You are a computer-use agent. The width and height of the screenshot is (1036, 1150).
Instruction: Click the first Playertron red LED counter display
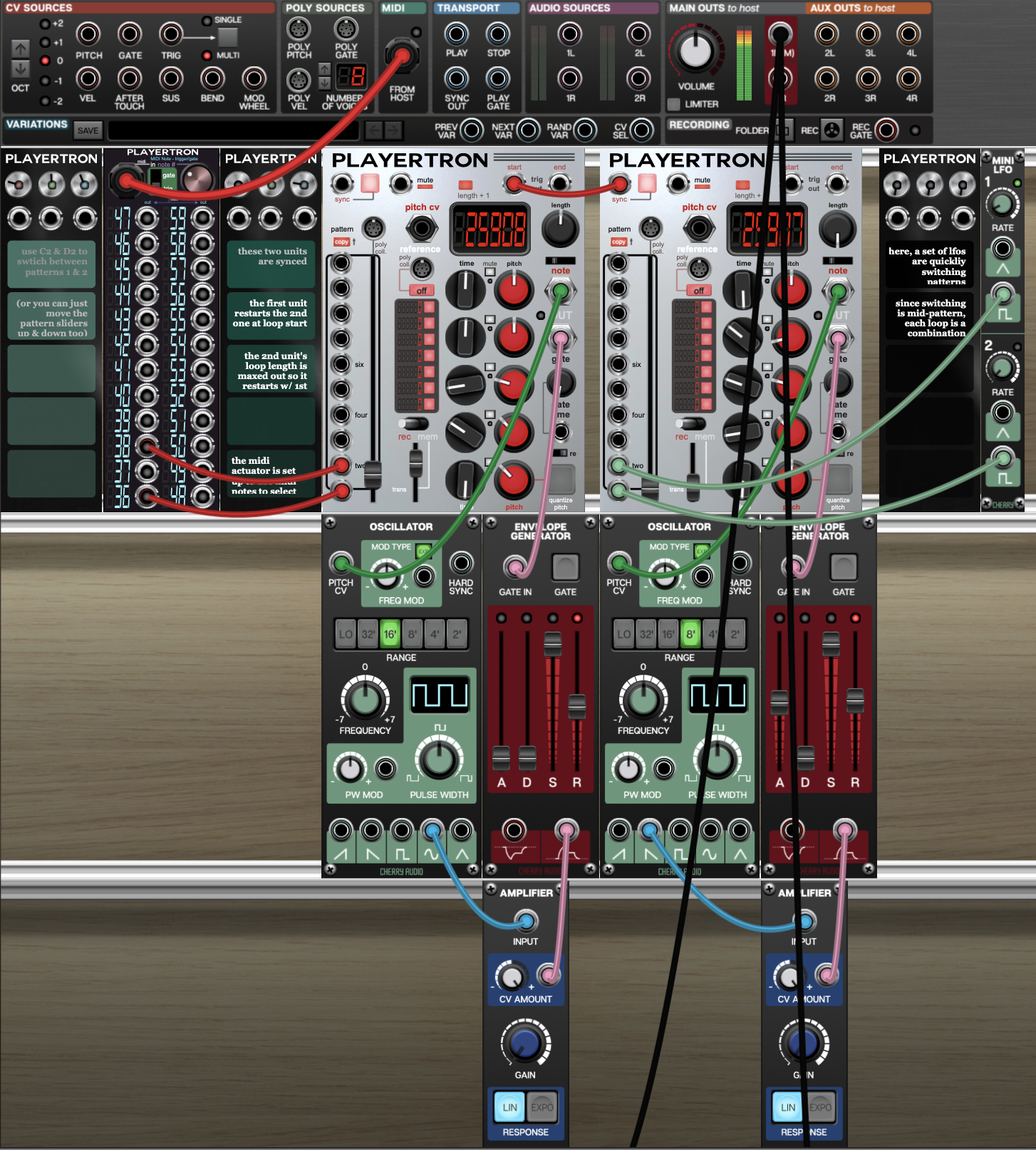[490, 229]
